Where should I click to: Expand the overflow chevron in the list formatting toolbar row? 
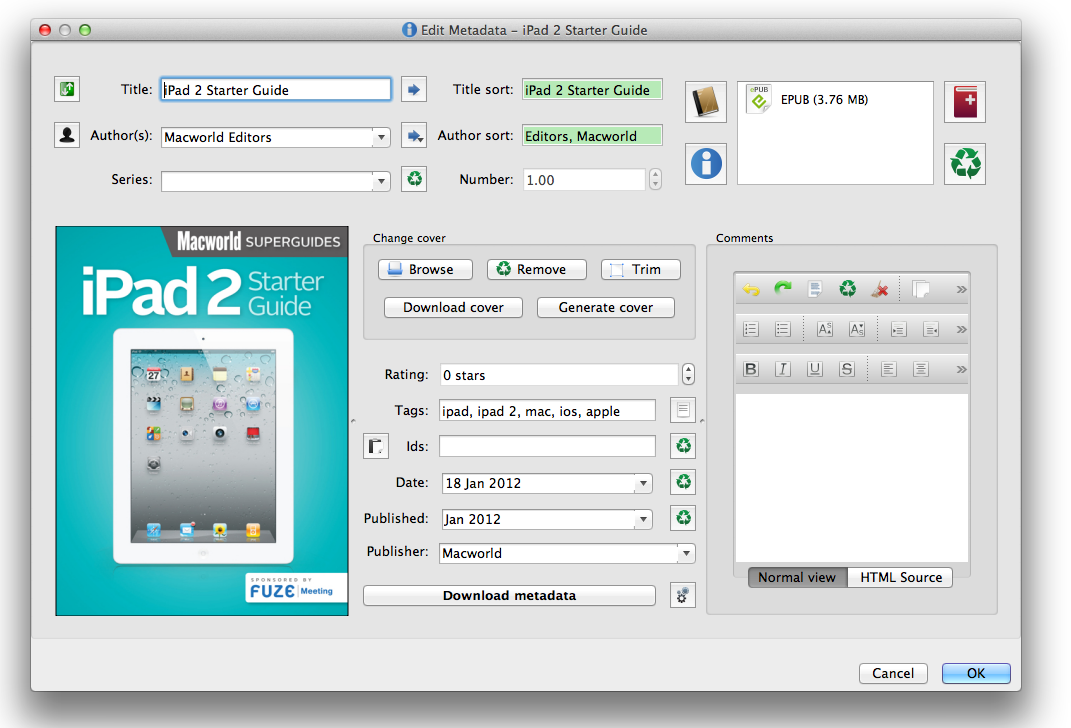(961, 329)
